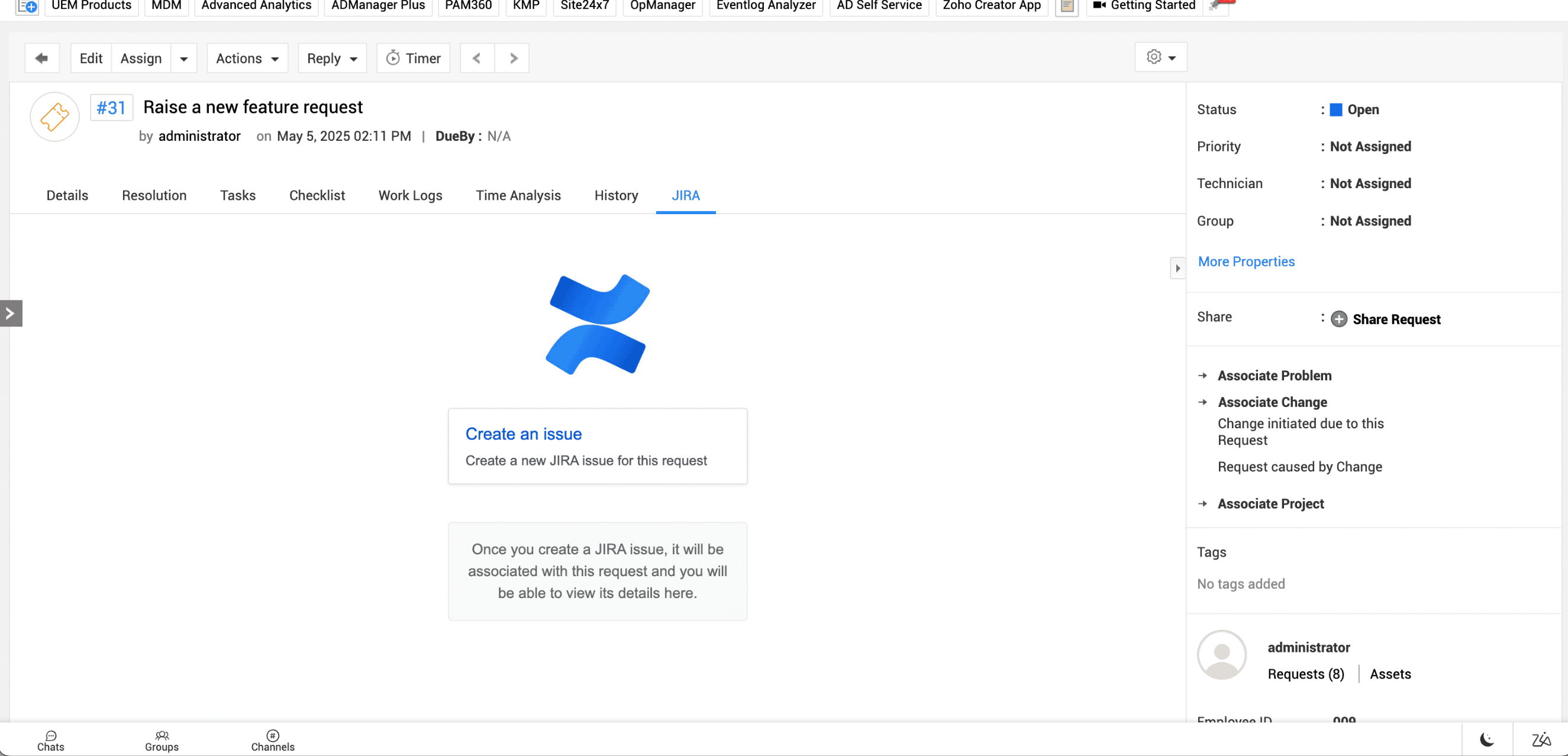Switch to the Tasks tab
The image size is (1568, 756).
click(238, 195)
